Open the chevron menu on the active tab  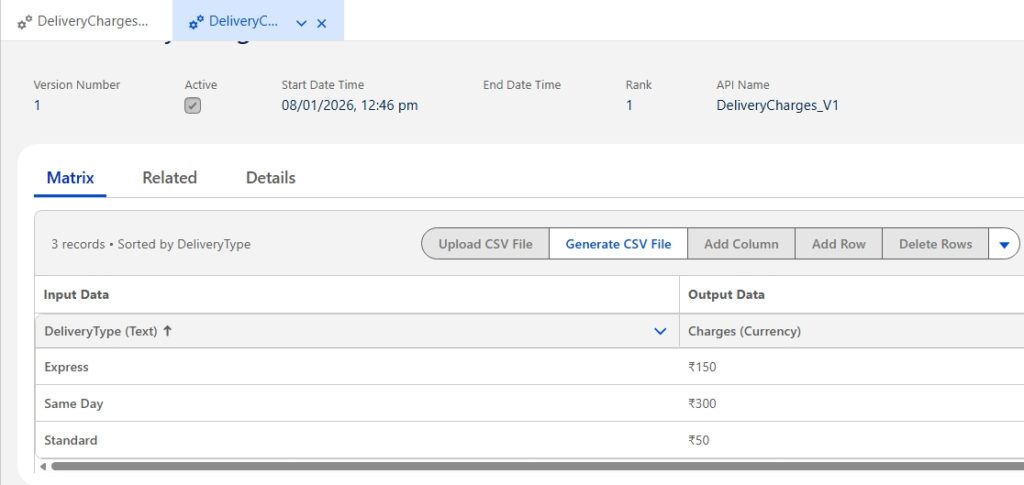tap(301, 23)
